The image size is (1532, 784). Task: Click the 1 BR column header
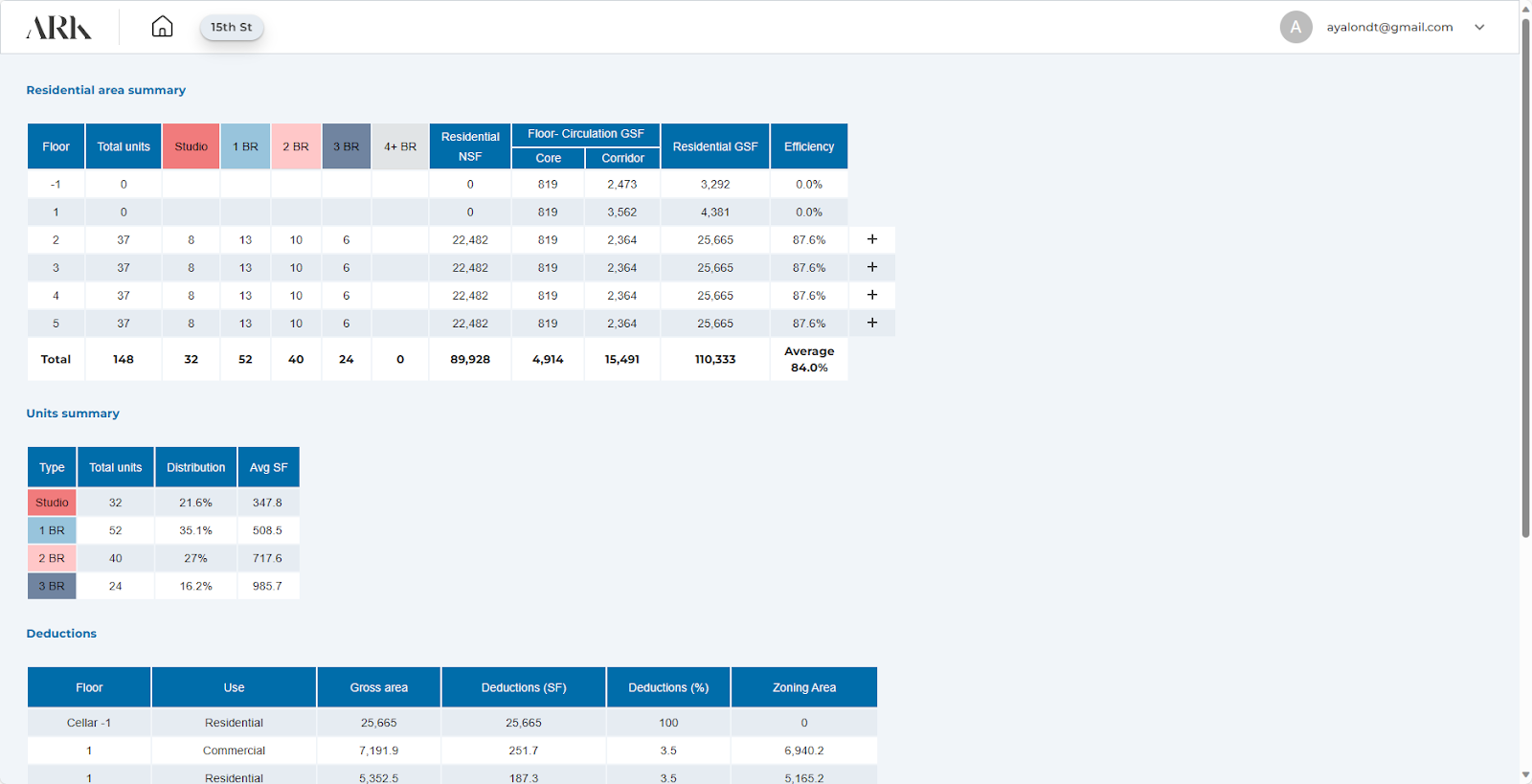(245, 146)
